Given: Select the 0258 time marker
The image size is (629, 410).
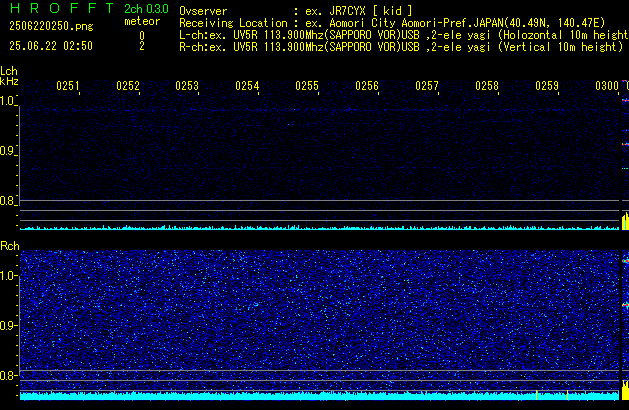Looking at the screenshot, I should [487, 86].
